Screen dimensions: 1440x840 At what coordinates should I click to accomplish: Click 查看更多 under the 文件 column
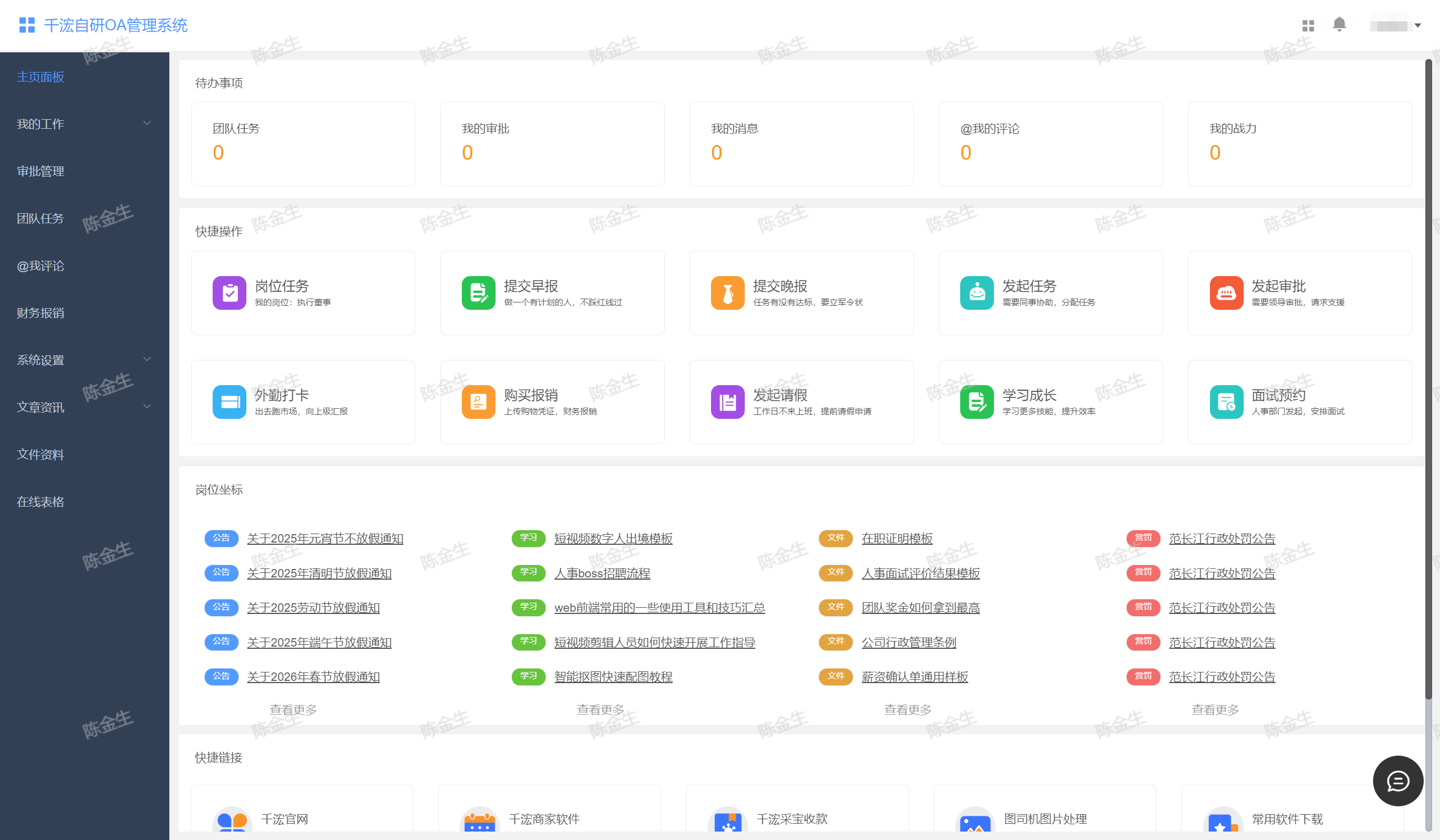pos(908,710)
